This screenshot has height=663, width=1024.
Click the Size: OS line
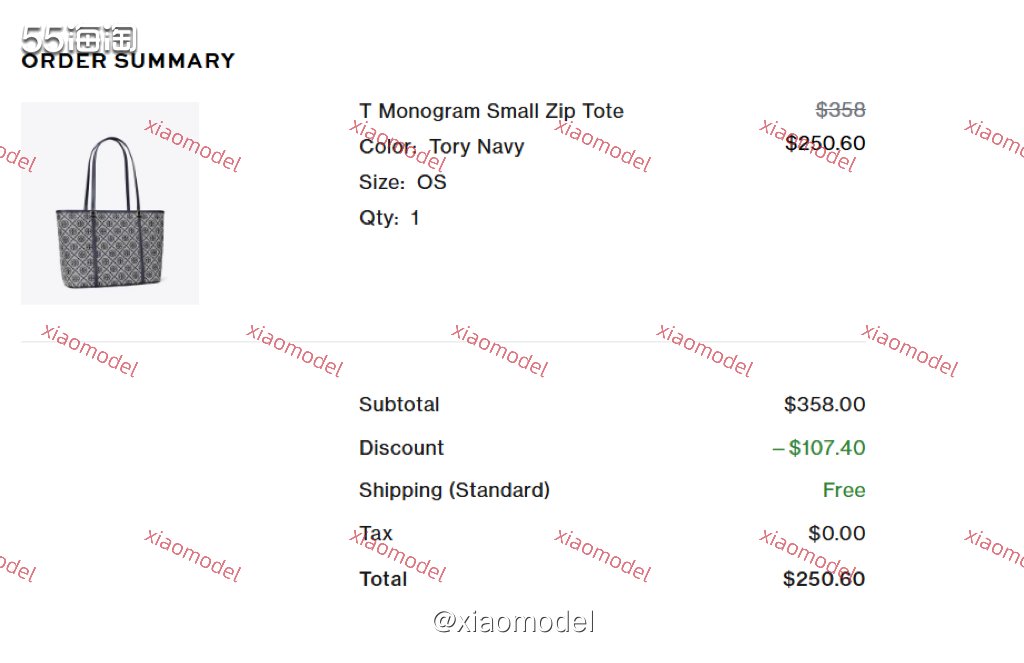pos(402,182)
